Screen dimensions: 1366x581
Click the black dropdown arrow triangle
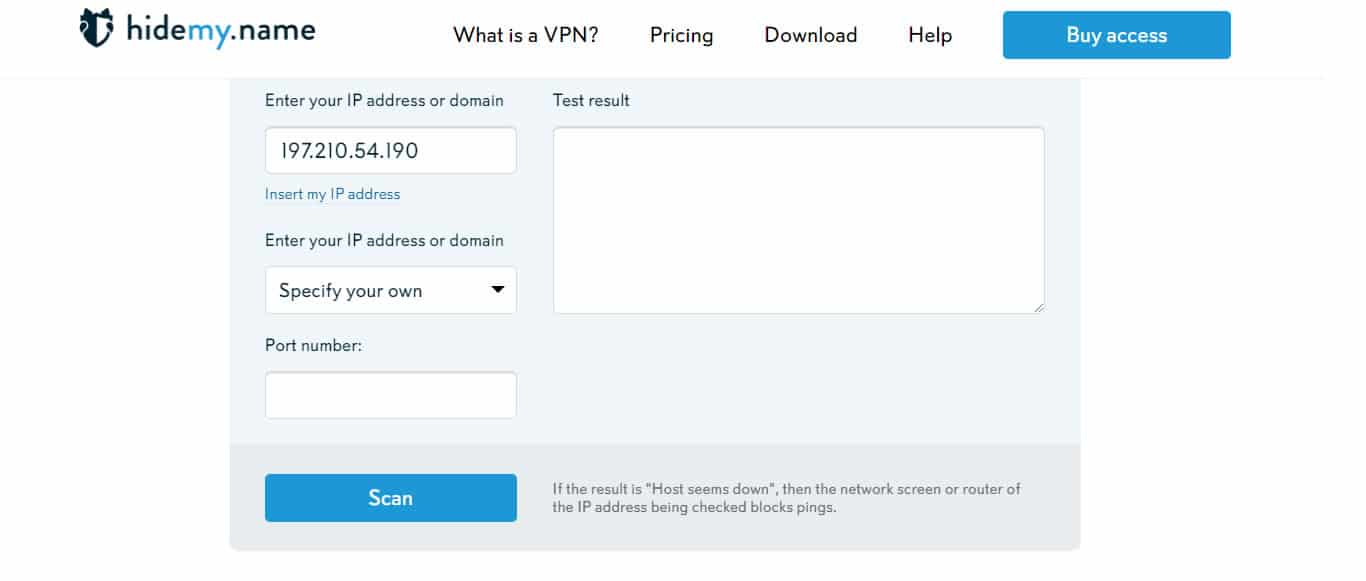pos(498,290)
